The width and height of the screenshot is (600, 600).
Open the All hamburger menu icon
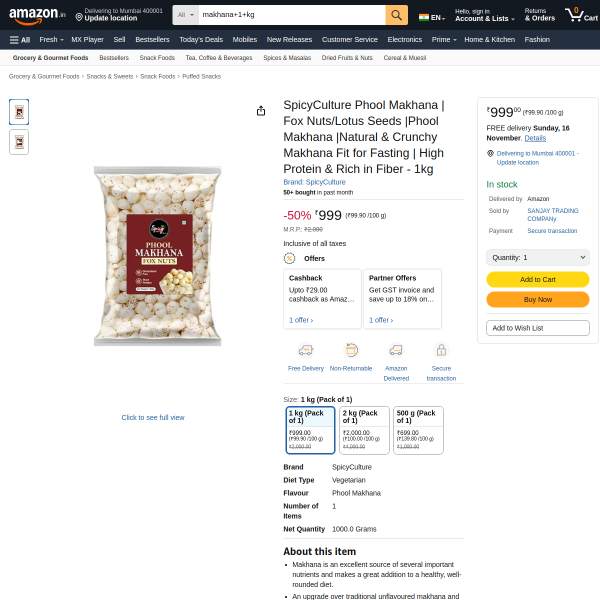pos(14,40)
